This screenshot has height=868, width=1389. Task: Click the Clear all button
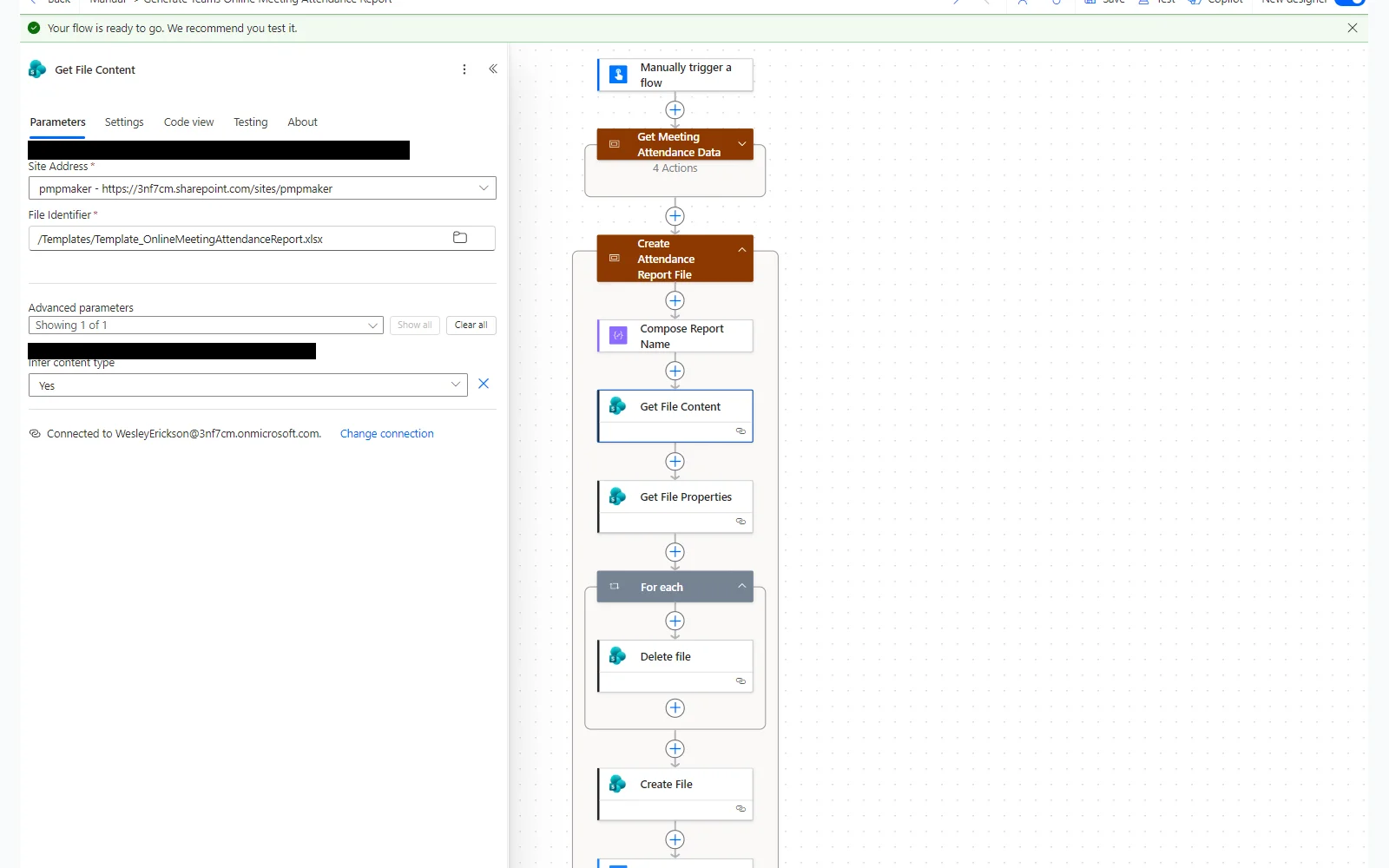pyautogui.click(x=471, y=325)
